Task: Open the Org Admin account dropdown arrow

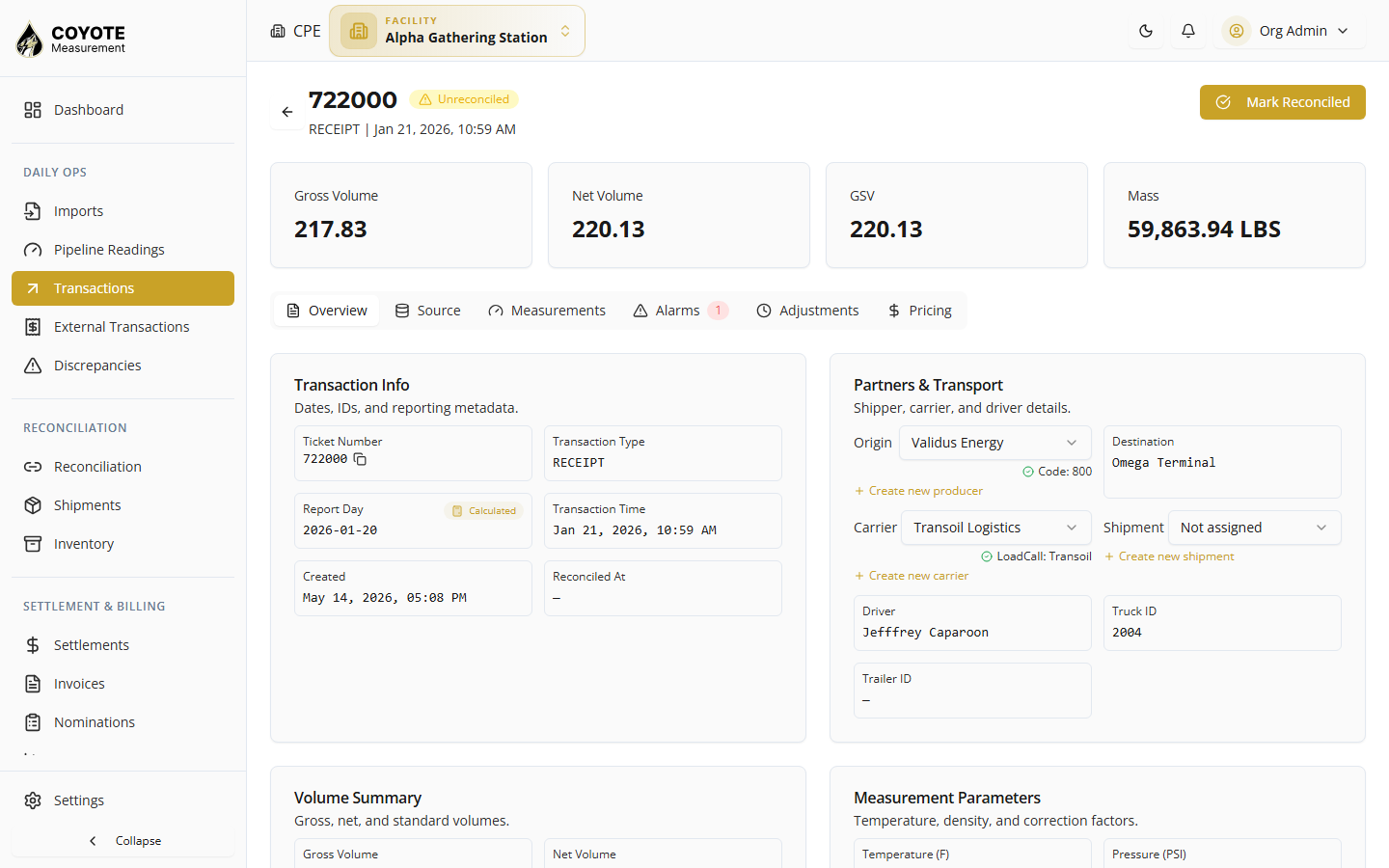Action: point(1343,31)
